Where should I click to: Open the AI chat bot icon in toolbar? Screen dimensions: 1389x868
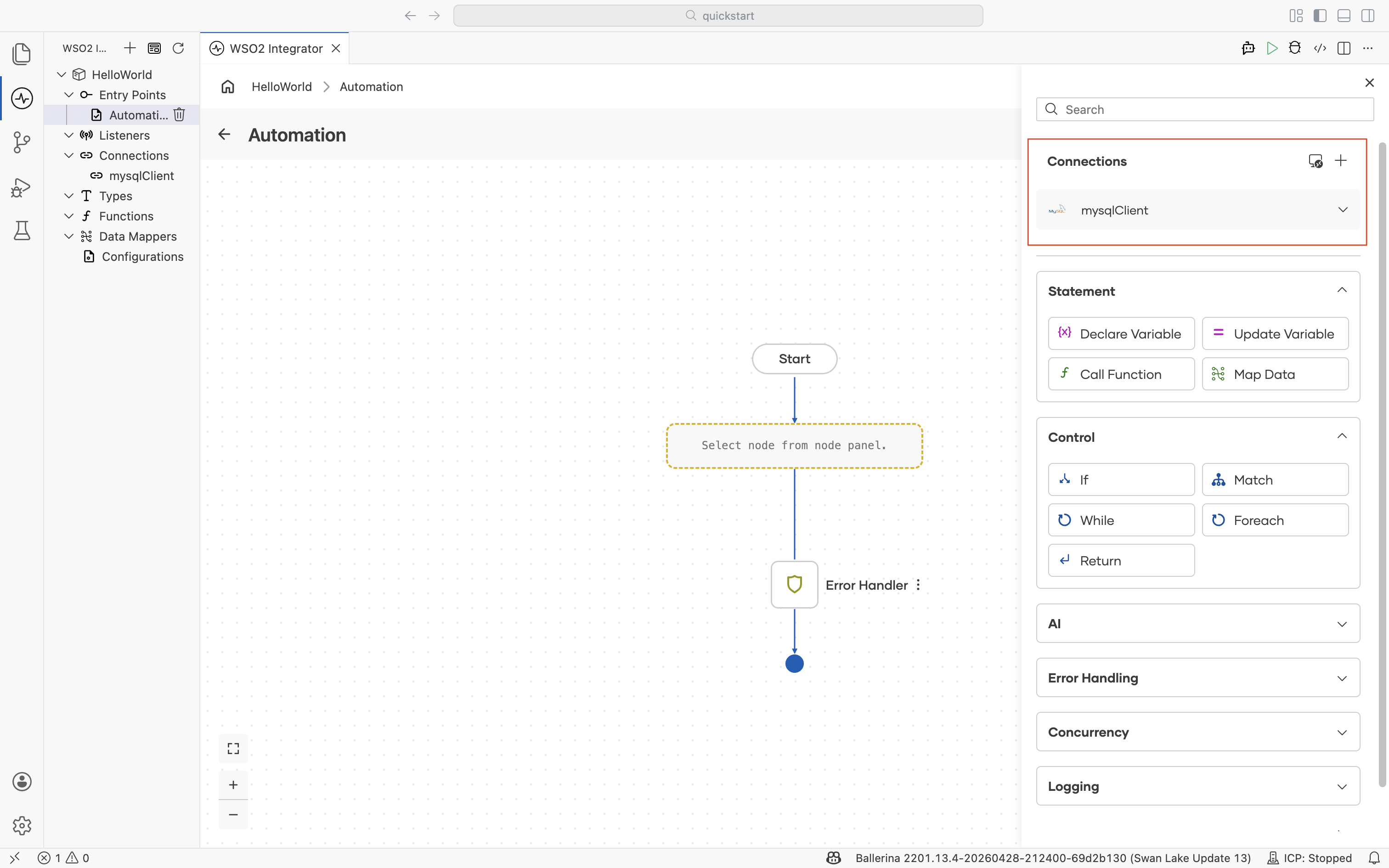click(1248, 48)
